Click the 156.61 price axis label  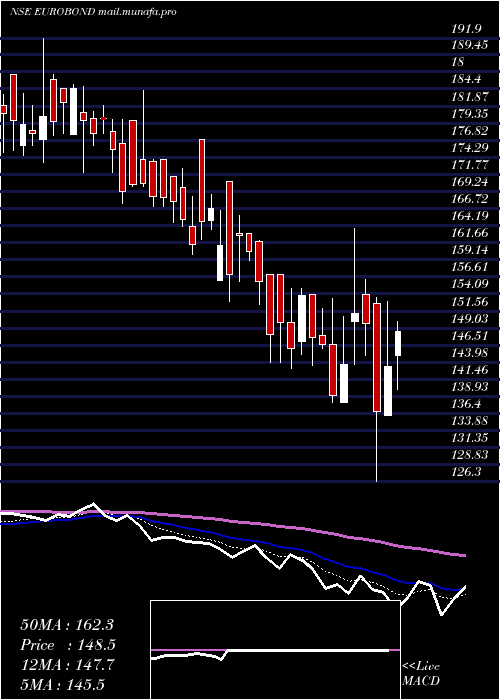pyautogui.click(x=470, y=266)
